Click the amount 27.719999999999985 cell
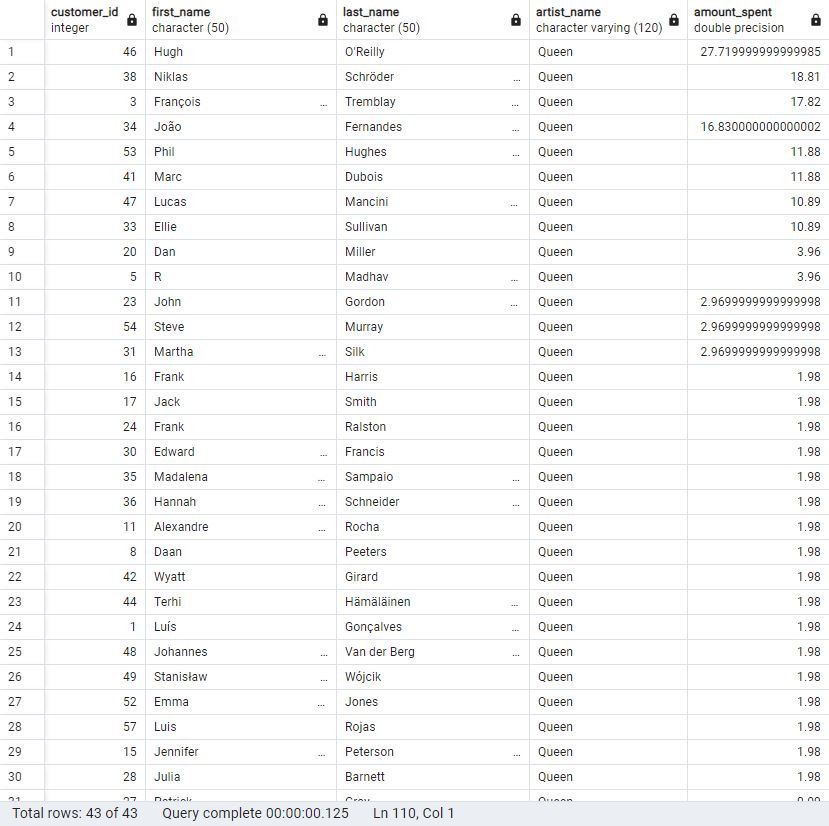The height and width of the screenshot is (826, 829). pyautogui.click(x=758, y=52)
